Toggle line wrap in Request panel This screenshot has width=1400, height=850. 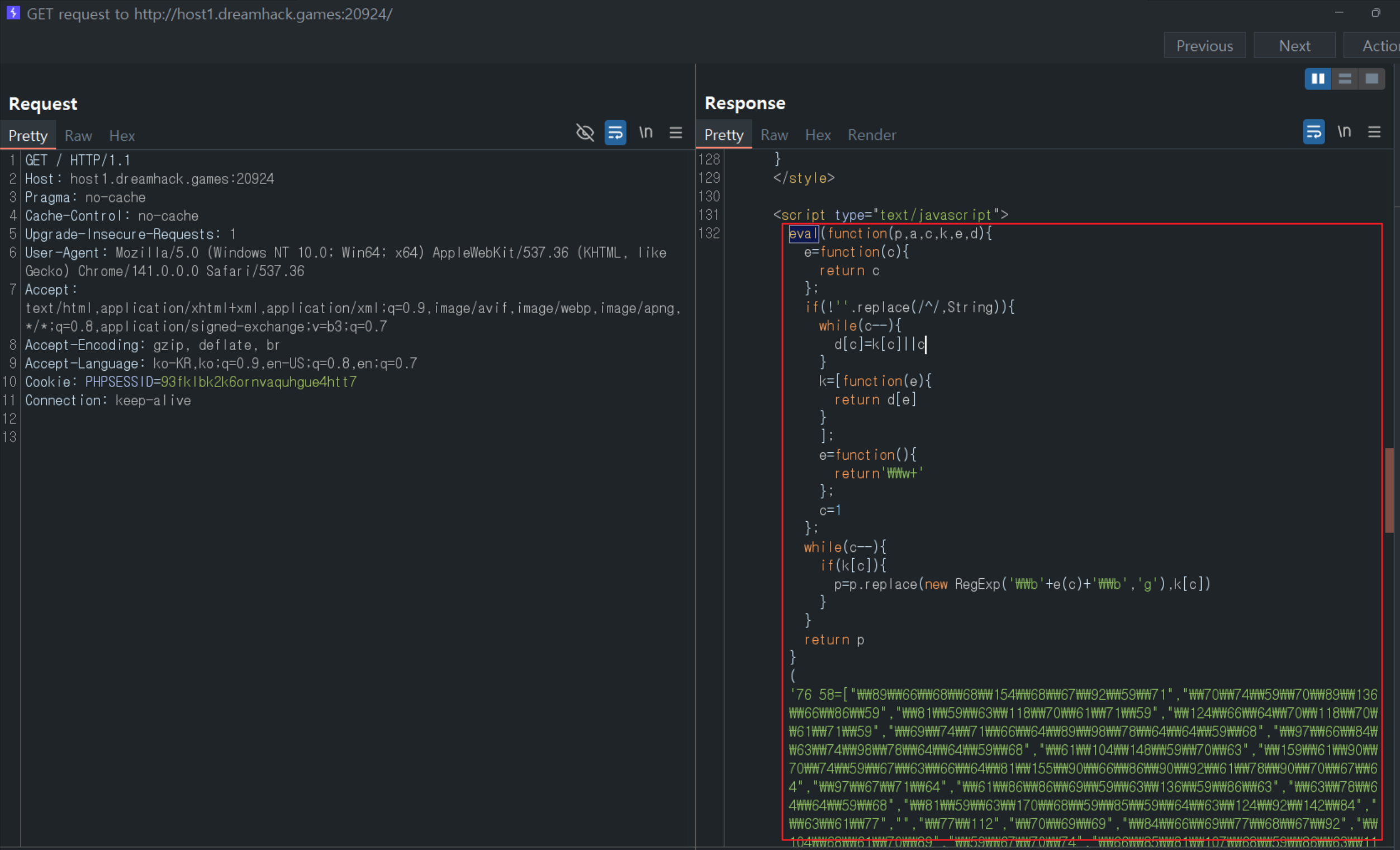tap(615, 133)
